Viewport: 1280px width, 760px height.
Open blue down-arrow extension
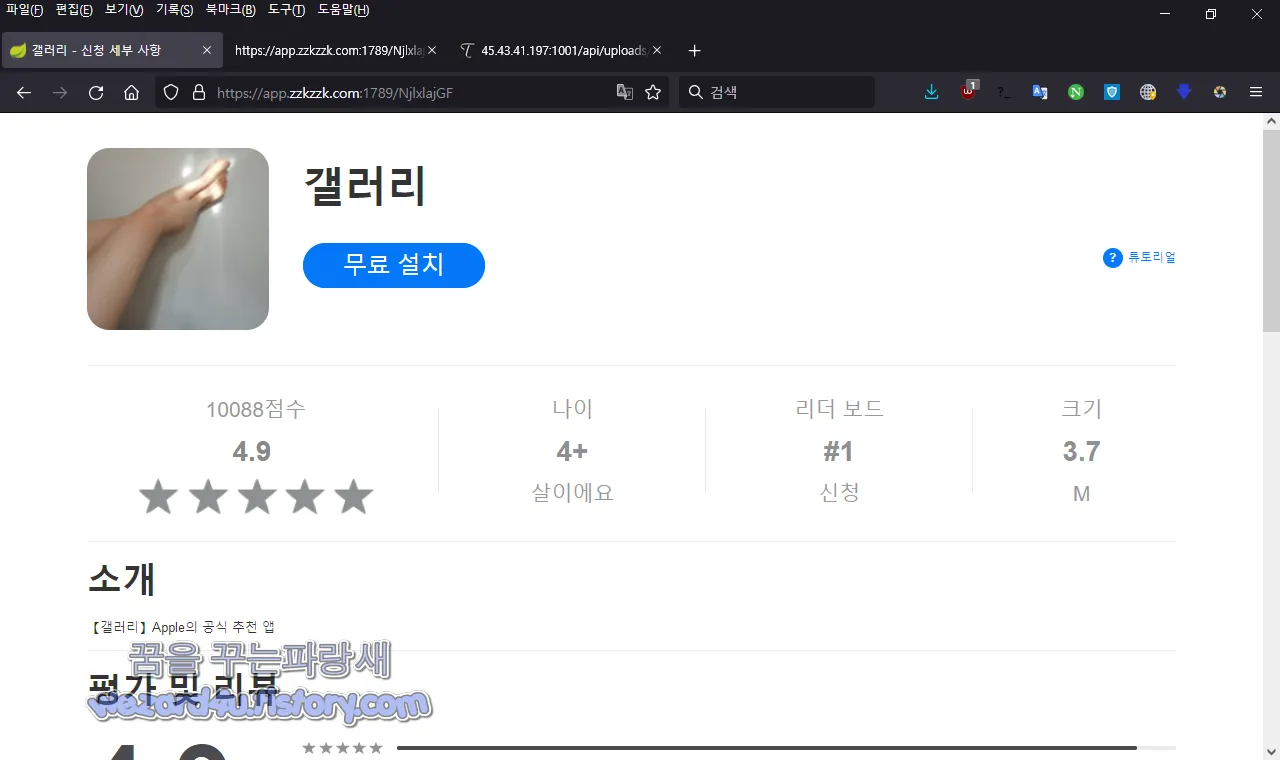click(1184, 92)
